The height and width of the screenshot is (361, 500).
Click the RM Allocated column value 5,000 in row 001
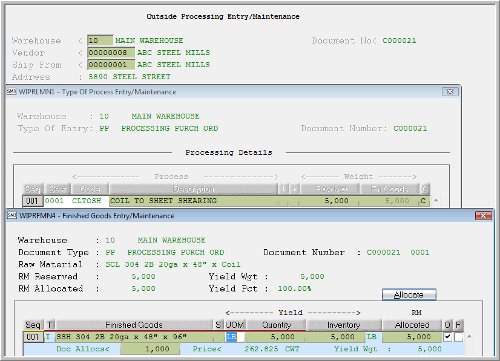point(419,337)
